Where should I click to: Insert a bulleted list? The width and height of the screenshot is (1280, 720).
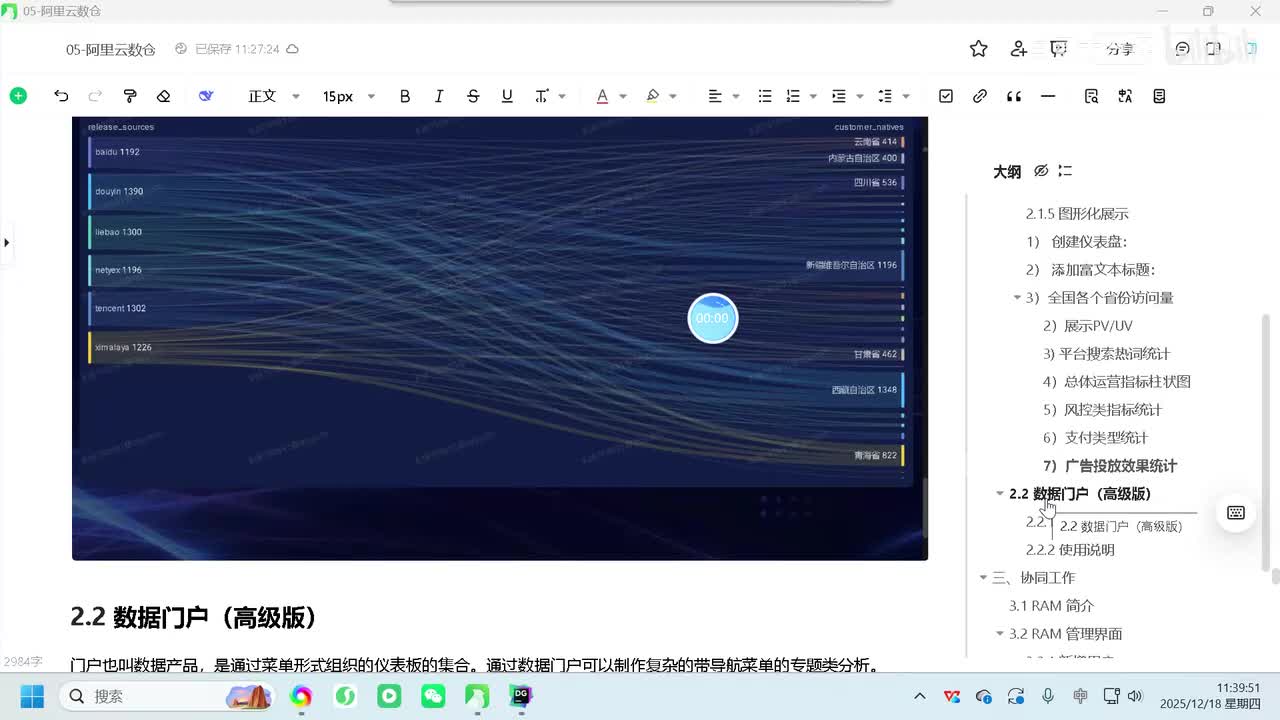point(765,96)
